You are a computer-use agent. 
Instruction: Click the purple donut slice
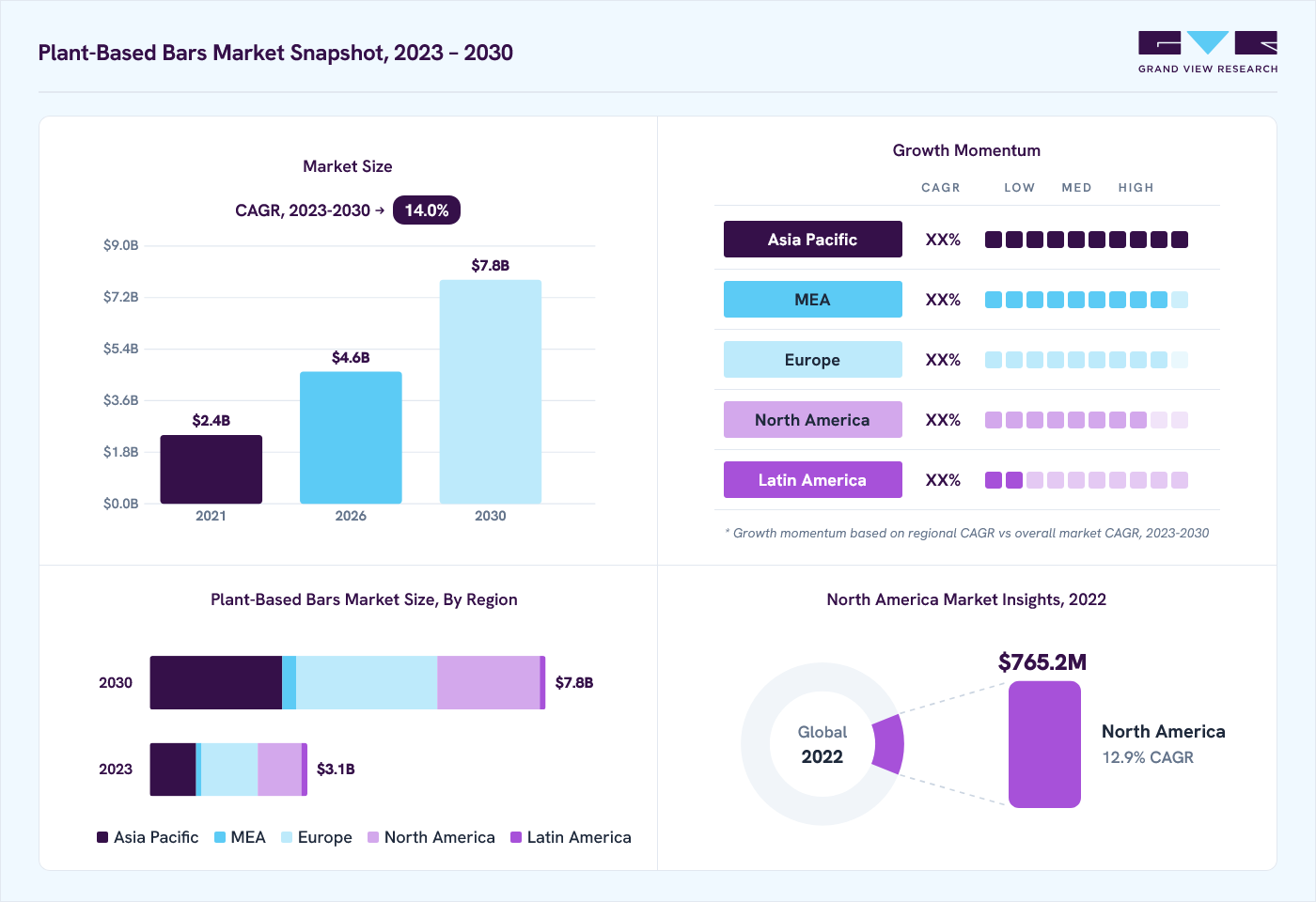point(889,744)
